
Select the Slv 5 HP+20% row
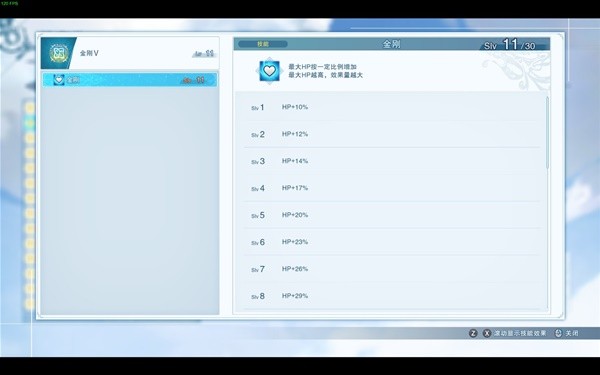[x=392, y=215]
